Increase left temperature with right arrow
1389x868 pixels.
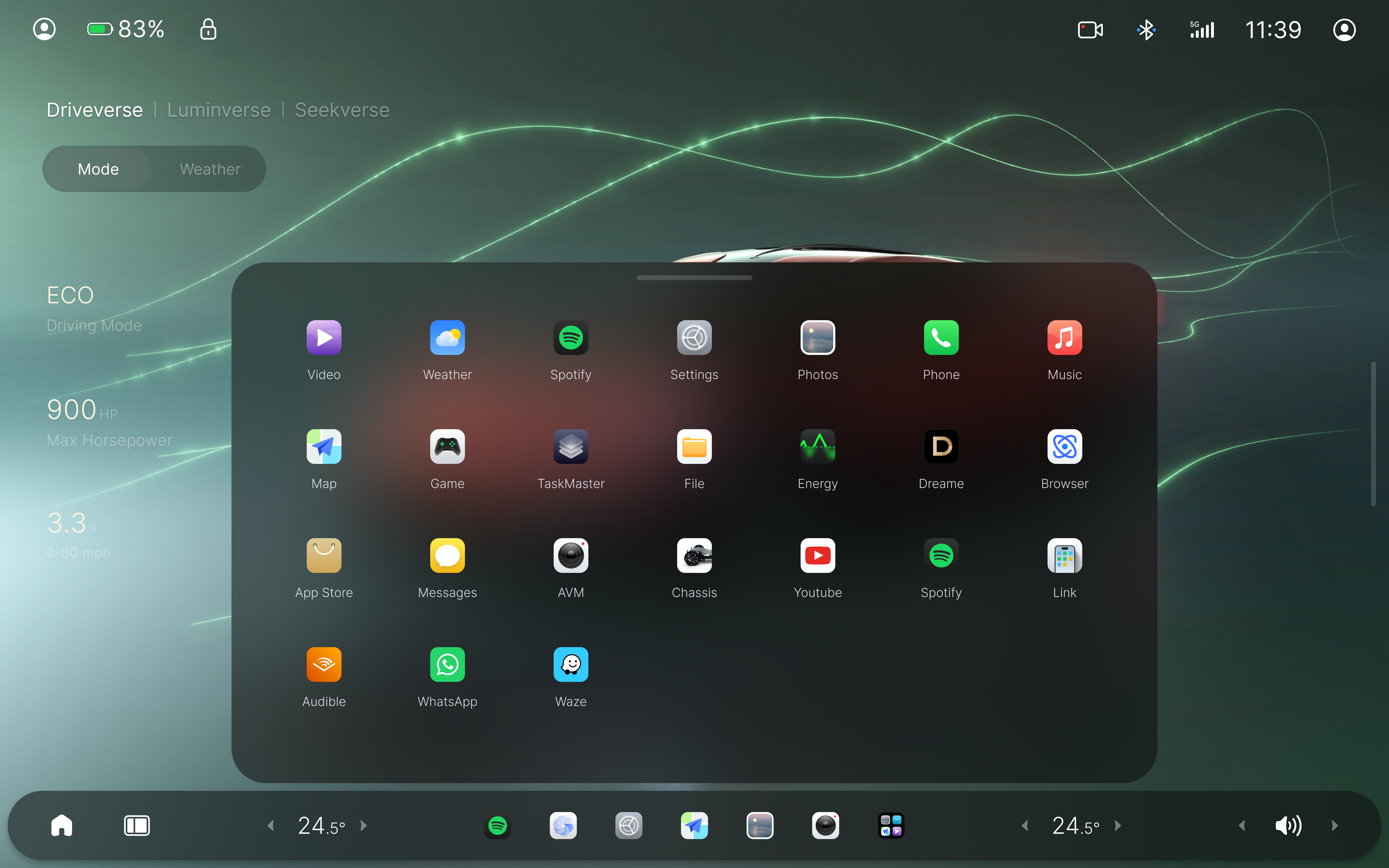pos(363,826)
